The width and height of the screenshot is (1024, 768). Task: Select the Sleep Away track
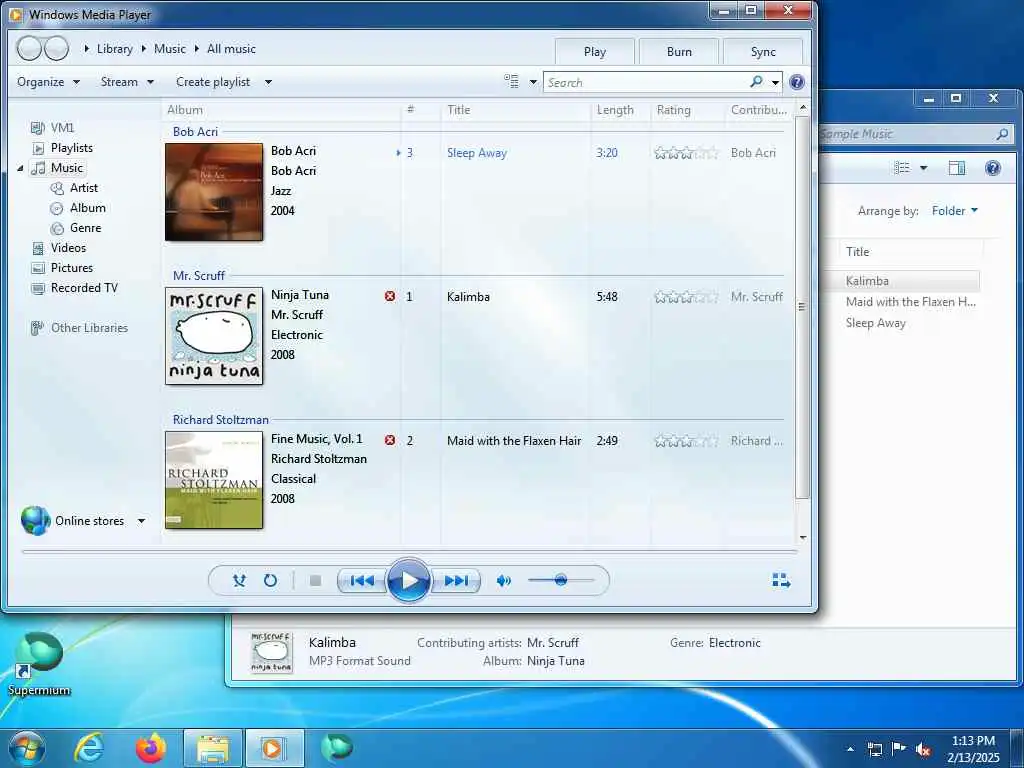[477, 153]
